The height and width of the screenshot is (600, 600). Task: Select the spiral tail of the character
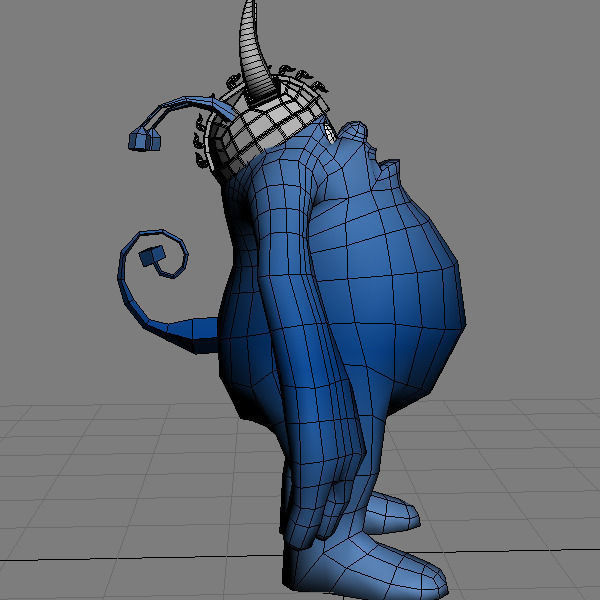pyautogui.click(x=166, y=291)
